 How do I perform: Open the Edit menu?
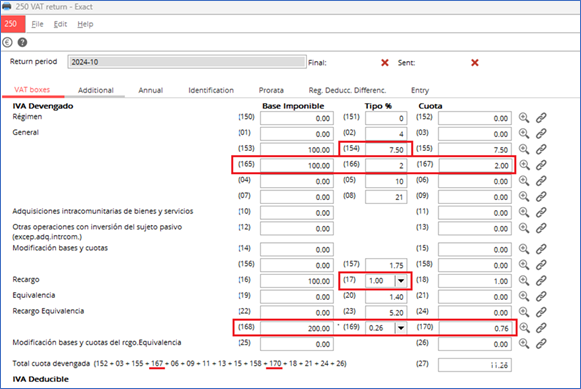[60, 24]
